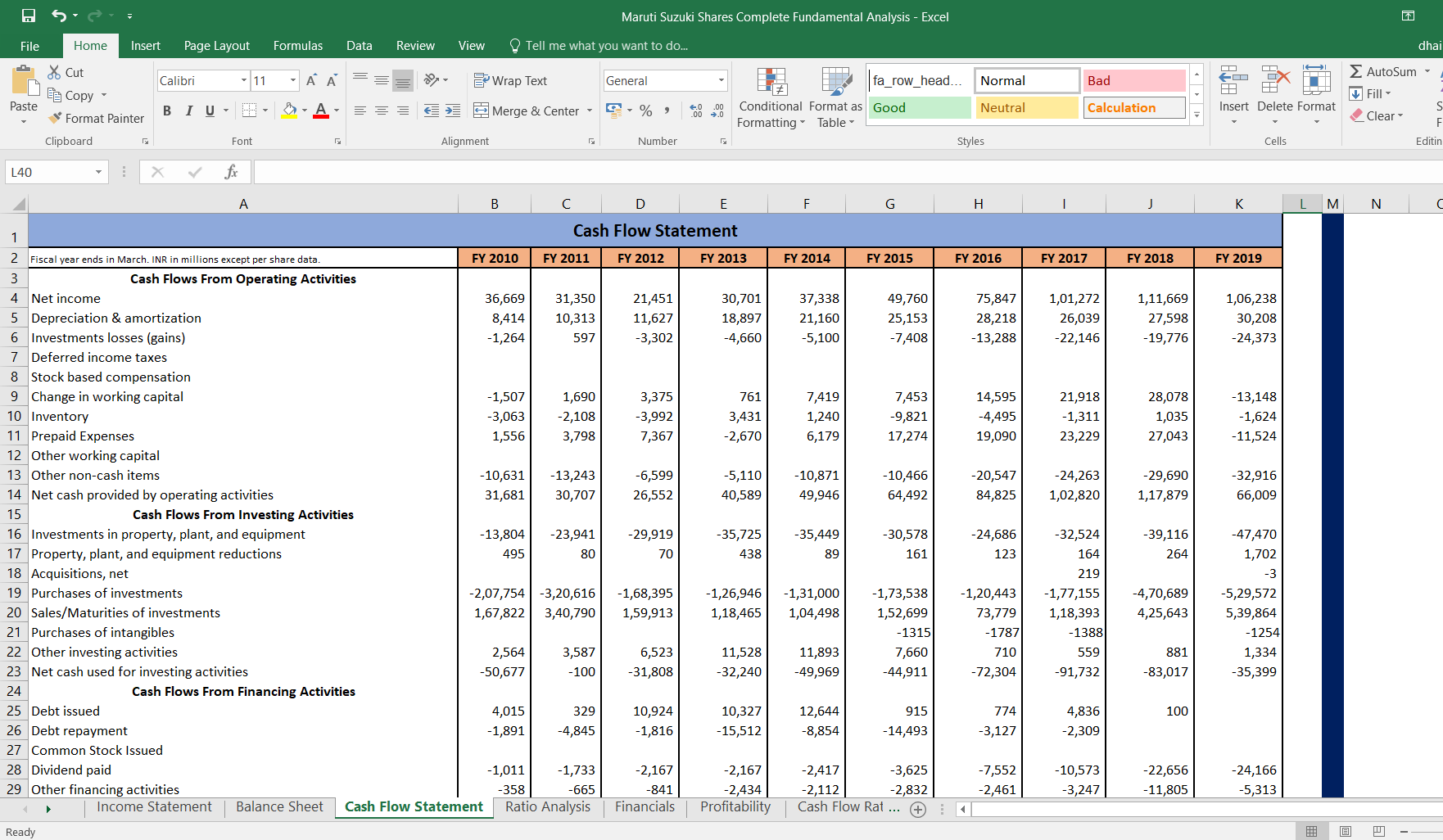Decrease font size with smaller A icon
This screenshot has width=1443, height=840.
(x=332, y=80)
